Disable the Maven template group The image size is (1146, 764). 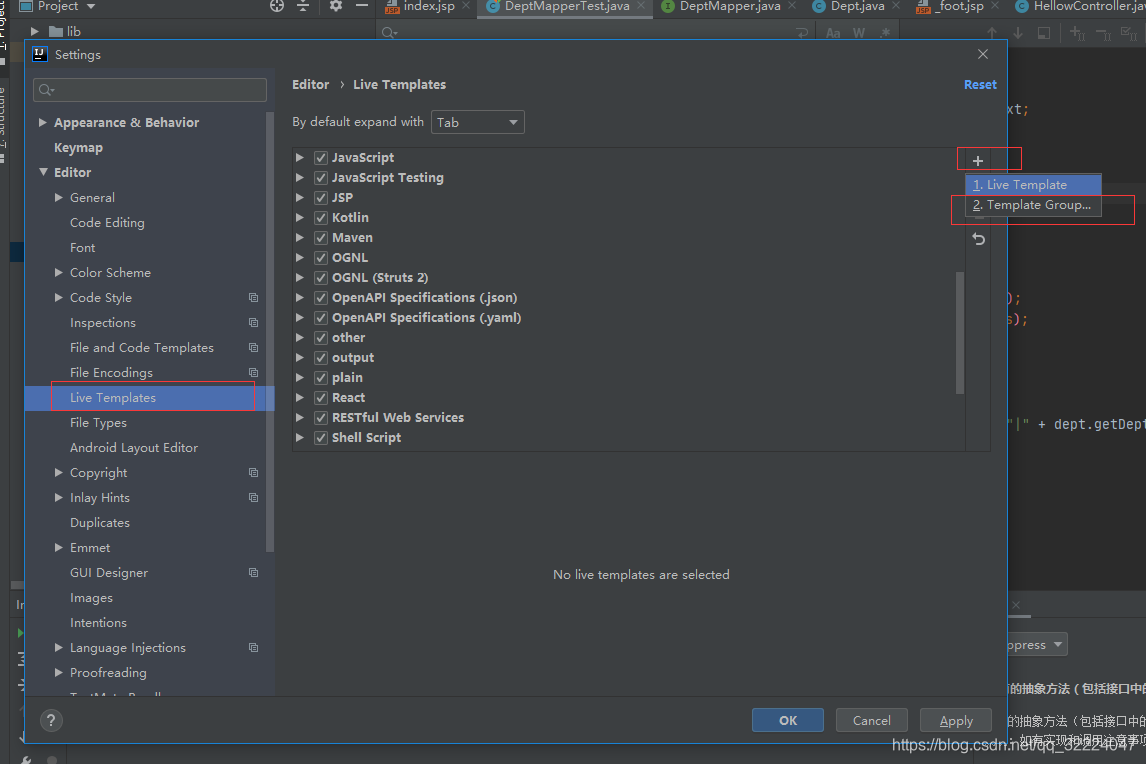coord(321,238)
